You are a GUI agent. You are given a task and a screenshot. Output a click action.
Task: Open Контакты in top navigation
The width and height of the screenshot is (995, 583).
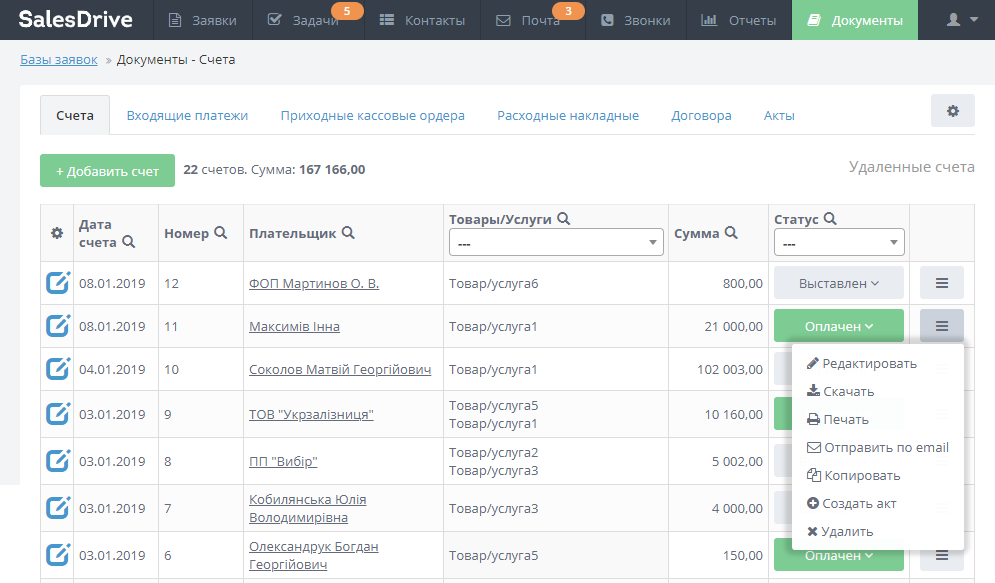(422, 20)
